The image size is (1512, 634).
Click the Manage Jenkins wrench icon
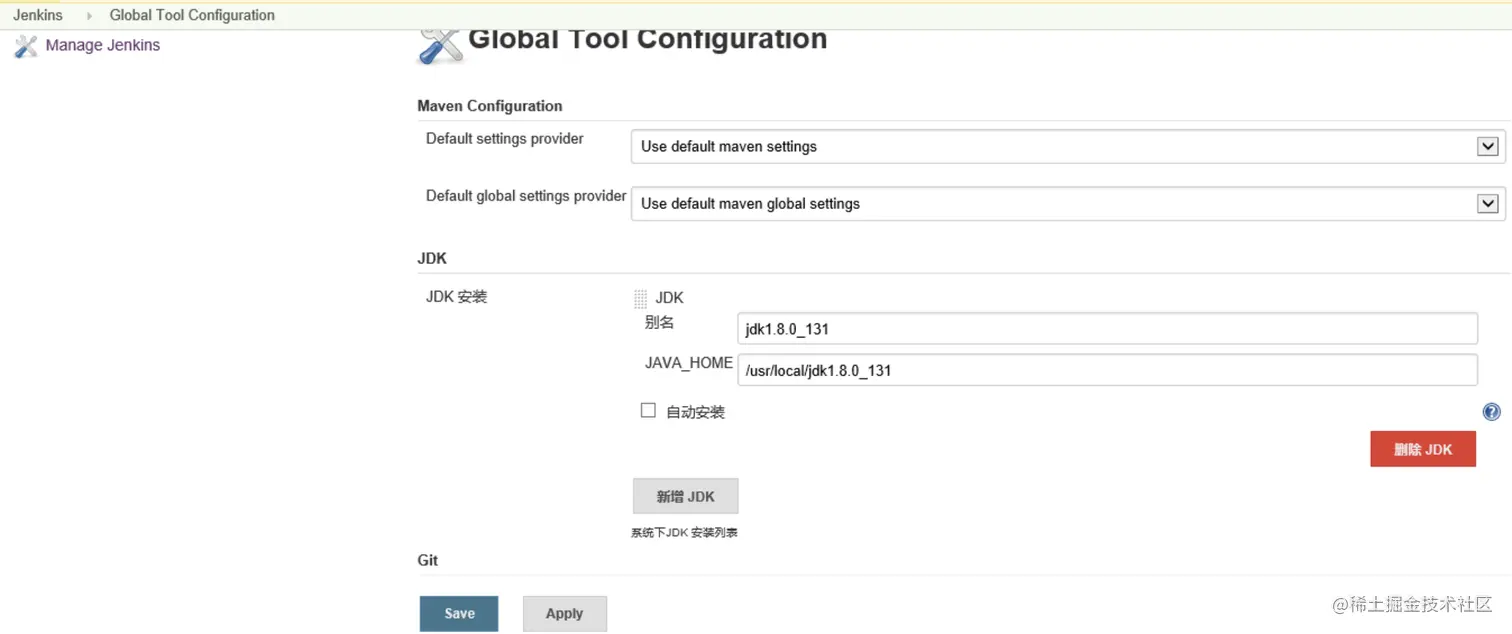coord(26,46)
